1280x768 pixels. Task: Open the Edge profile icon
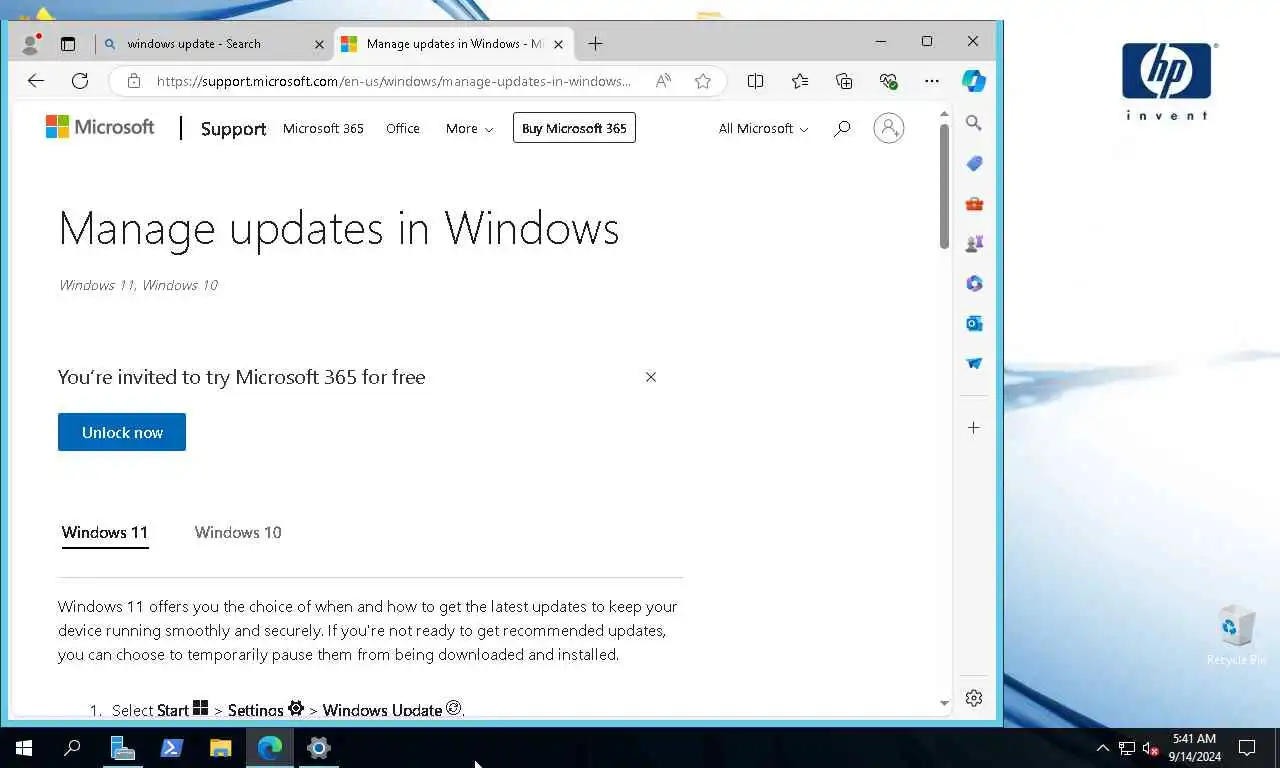tap(30, 44)
